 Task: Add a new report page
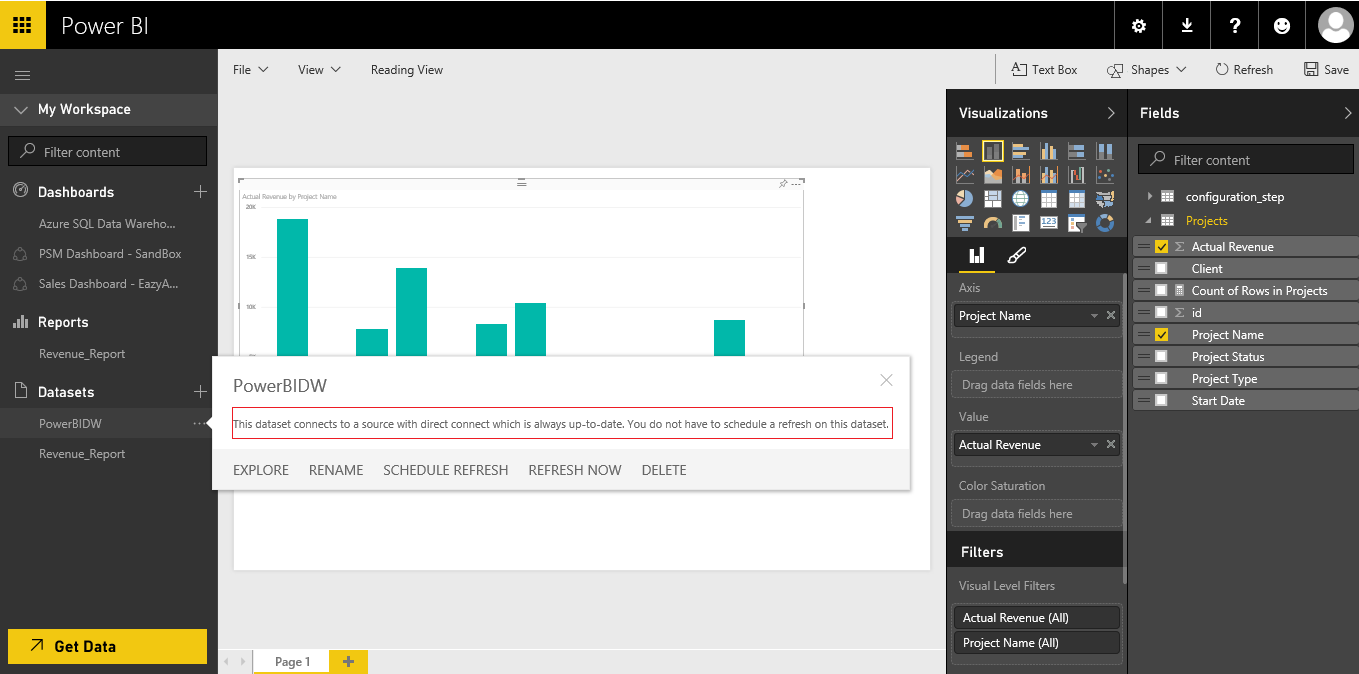pyautogui.click(x=348, y=661)
